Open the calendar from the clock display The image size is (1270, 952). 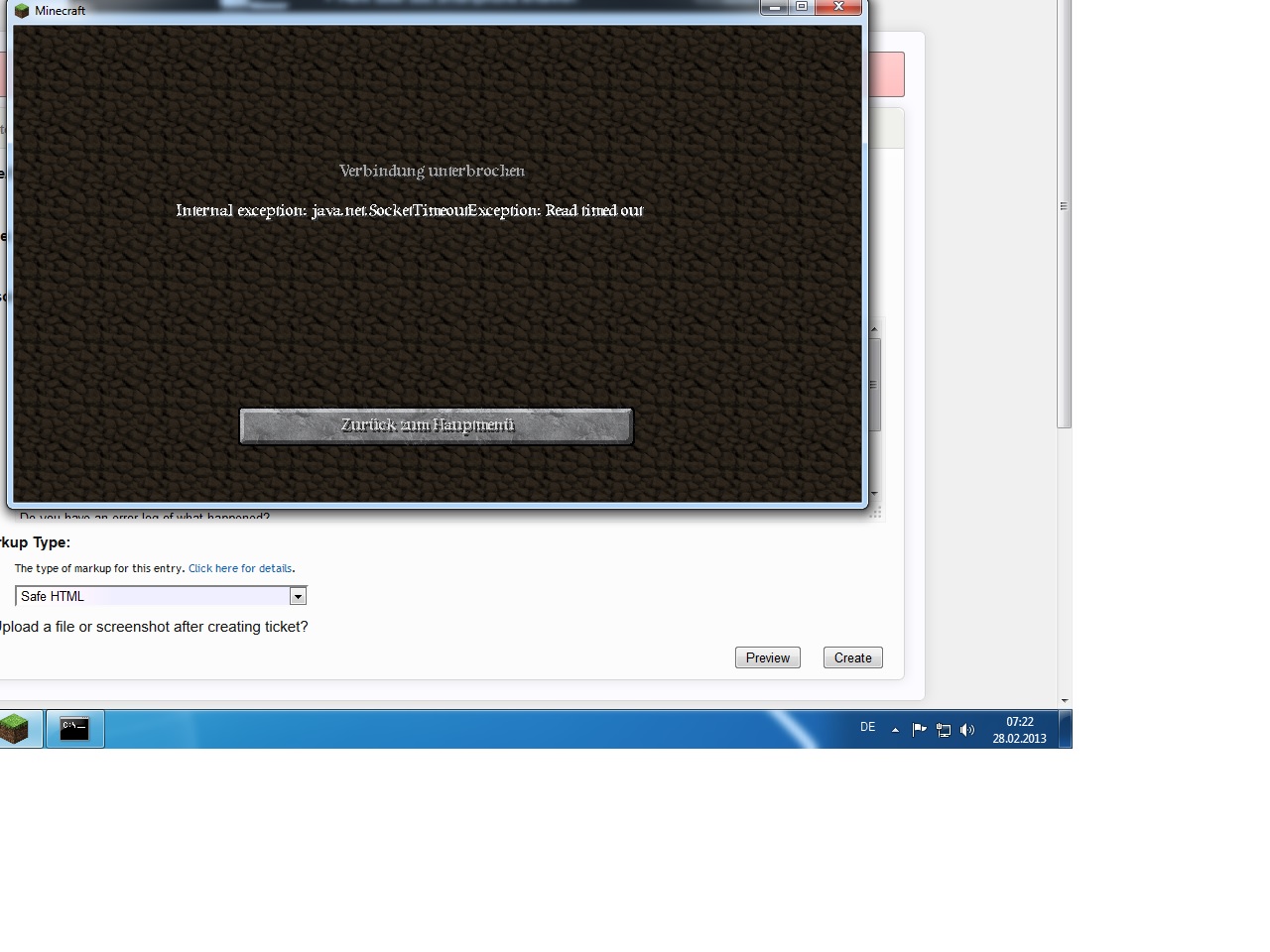1019,729
